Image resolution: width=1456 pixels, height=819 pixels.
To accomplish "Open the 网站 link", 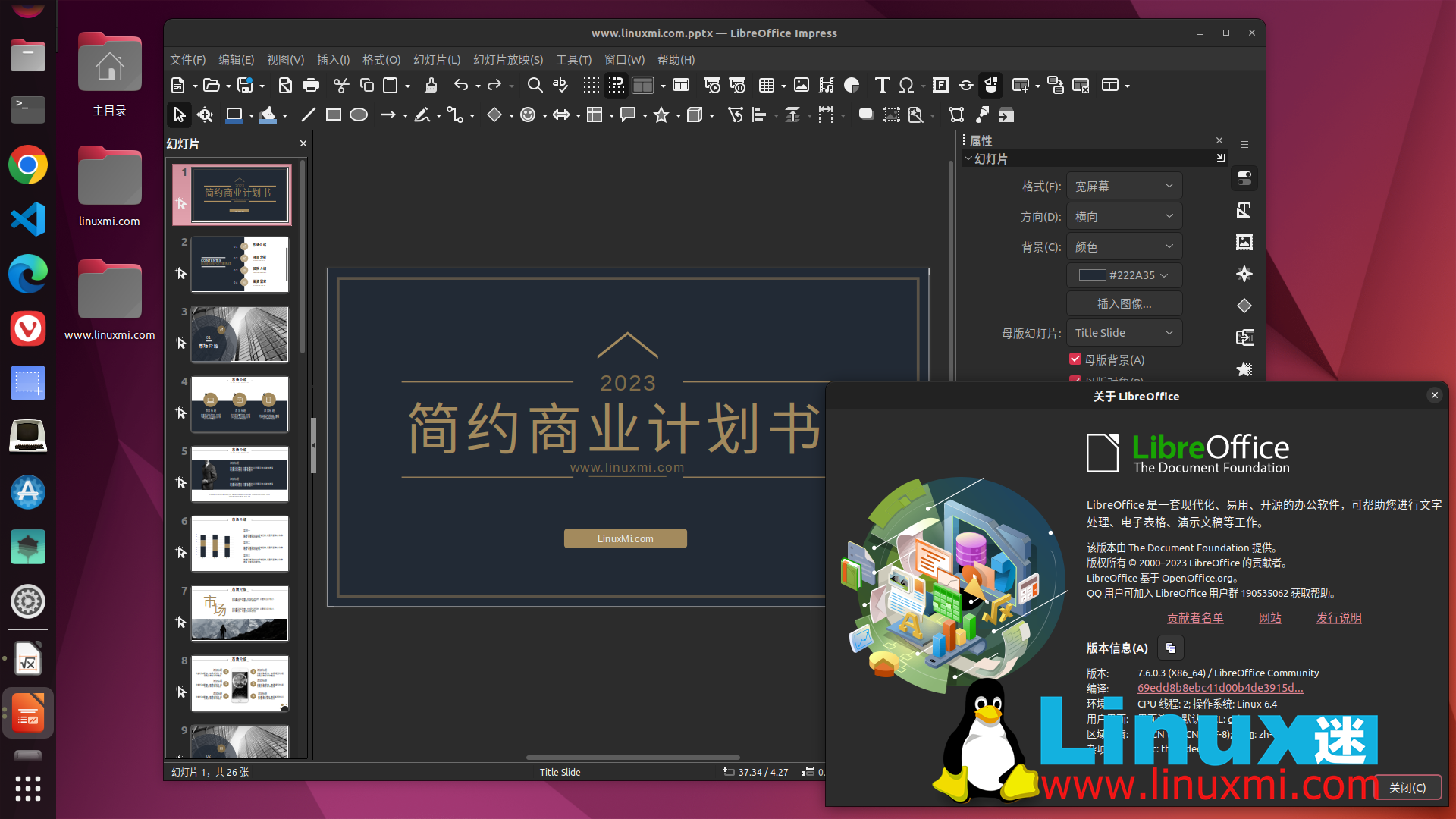I will (x=1269, y=618).
